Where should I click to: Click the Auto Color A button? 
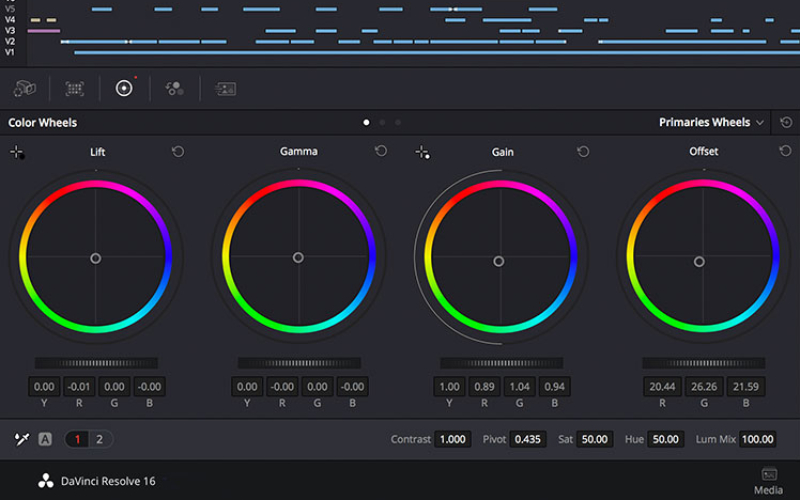pos(45,439)
